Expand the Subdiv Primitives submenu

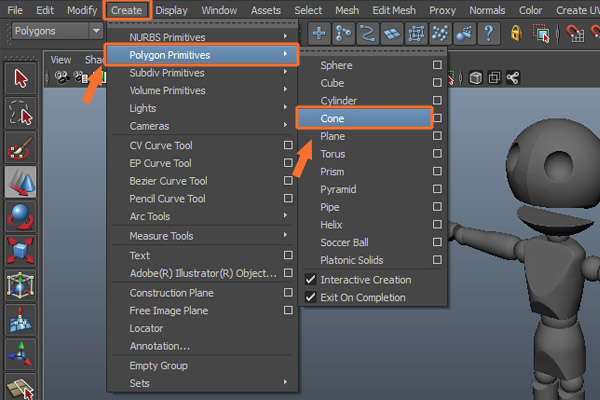pyautogui.click(x=202, y=73)
